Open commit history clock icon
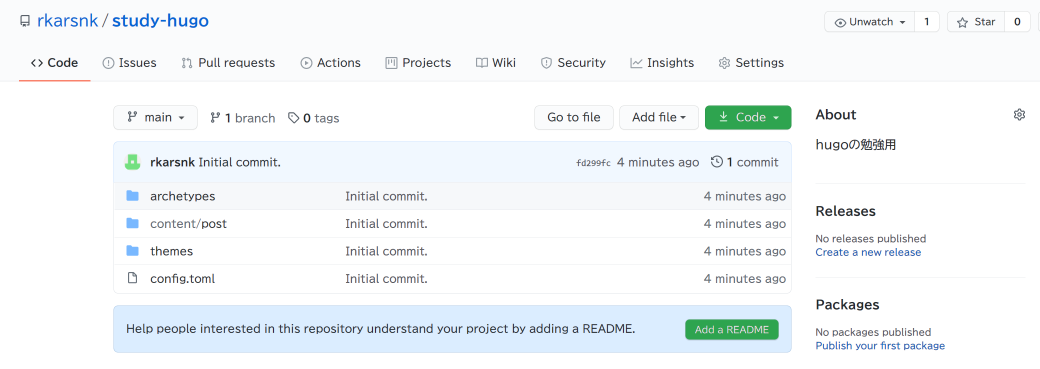The image size is (1040, 369). point(716,162)
